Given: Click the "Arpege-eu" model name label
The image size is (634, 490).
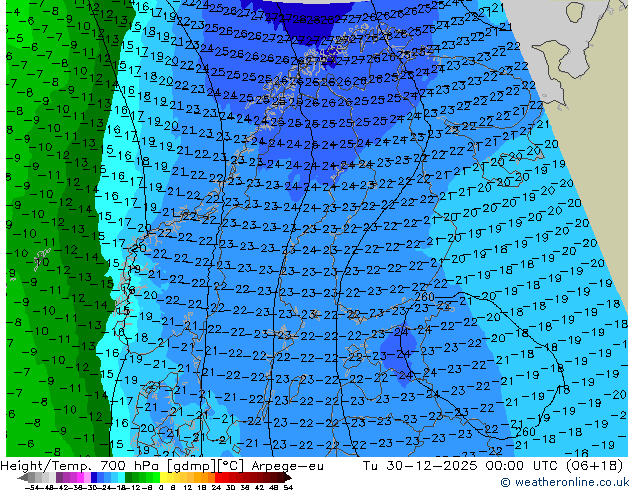Looking at the screenshot, I should click(287, 466).
